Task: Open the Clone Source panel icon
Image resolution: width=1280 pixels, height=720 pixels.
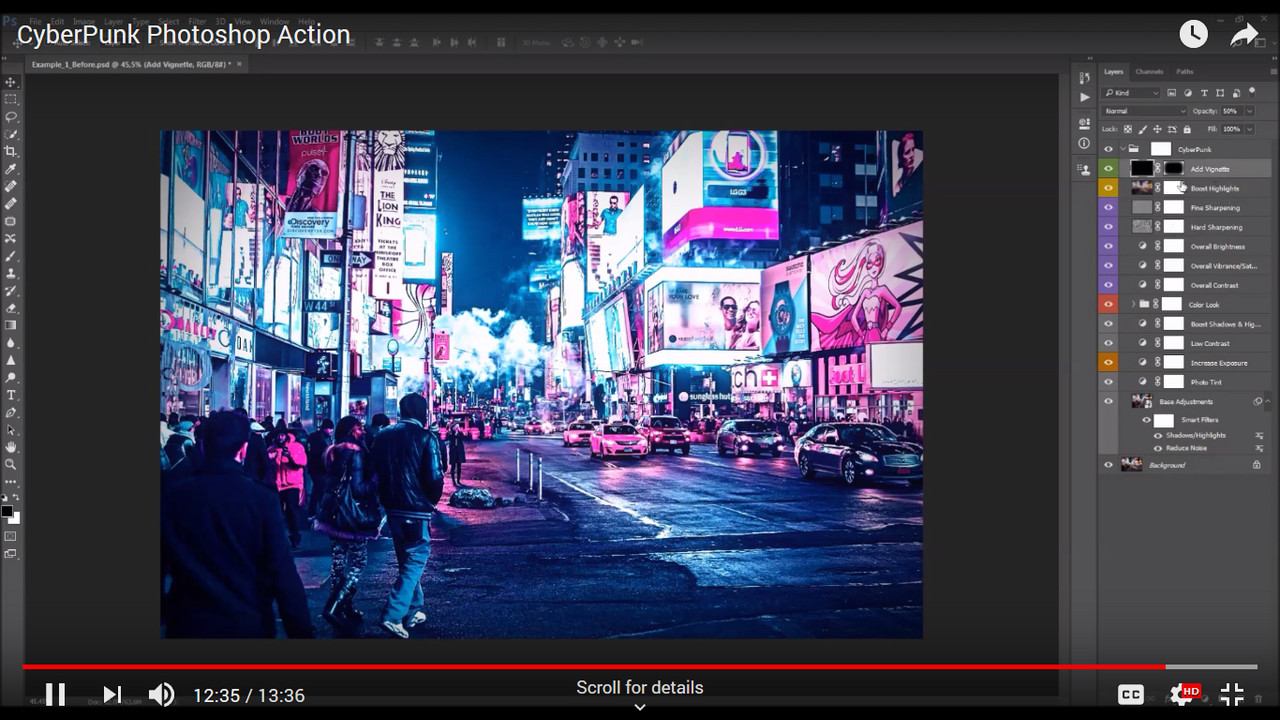Action: [1085, 170]
